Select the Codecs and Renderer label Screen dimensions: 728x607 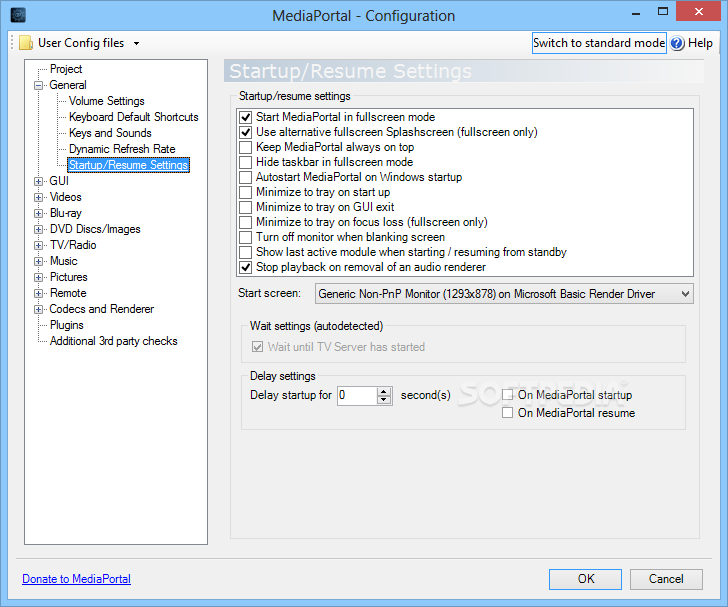tap(102, 309)
